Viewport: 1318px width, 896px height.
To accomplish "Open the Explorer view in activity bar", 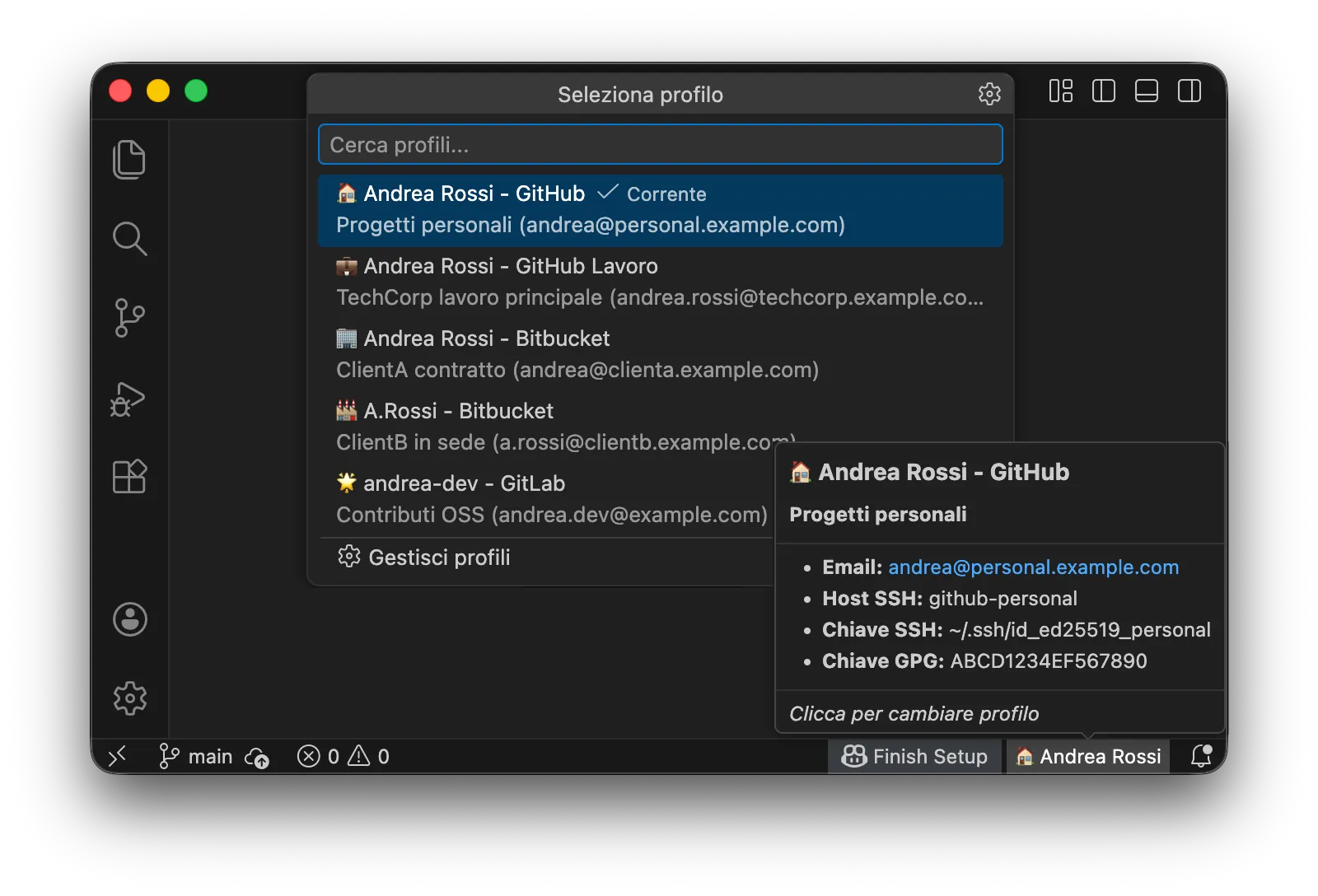I will point(129,159).
